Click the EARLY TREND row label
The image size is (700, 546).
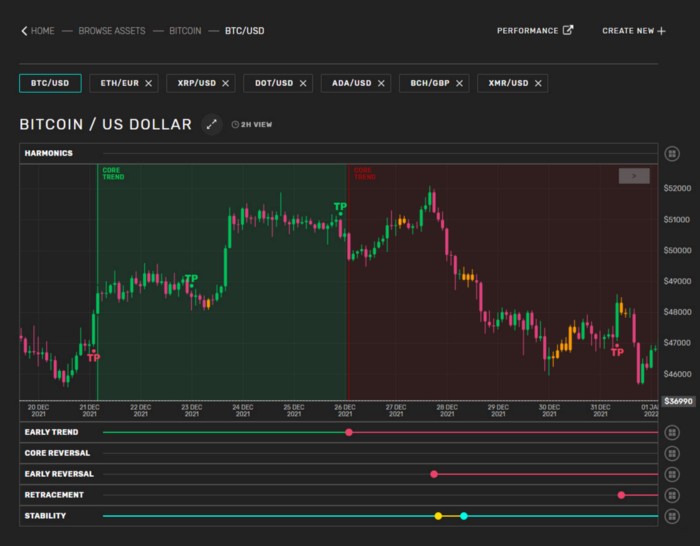coord(51,432)
